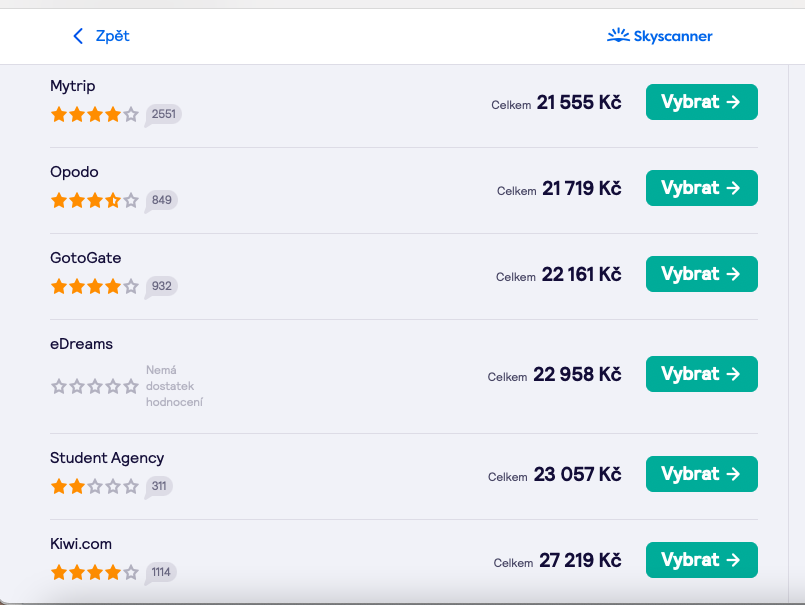Select Opodo offer for 21 719 Kč
The image size is (805, 605).
coord(702,188)
